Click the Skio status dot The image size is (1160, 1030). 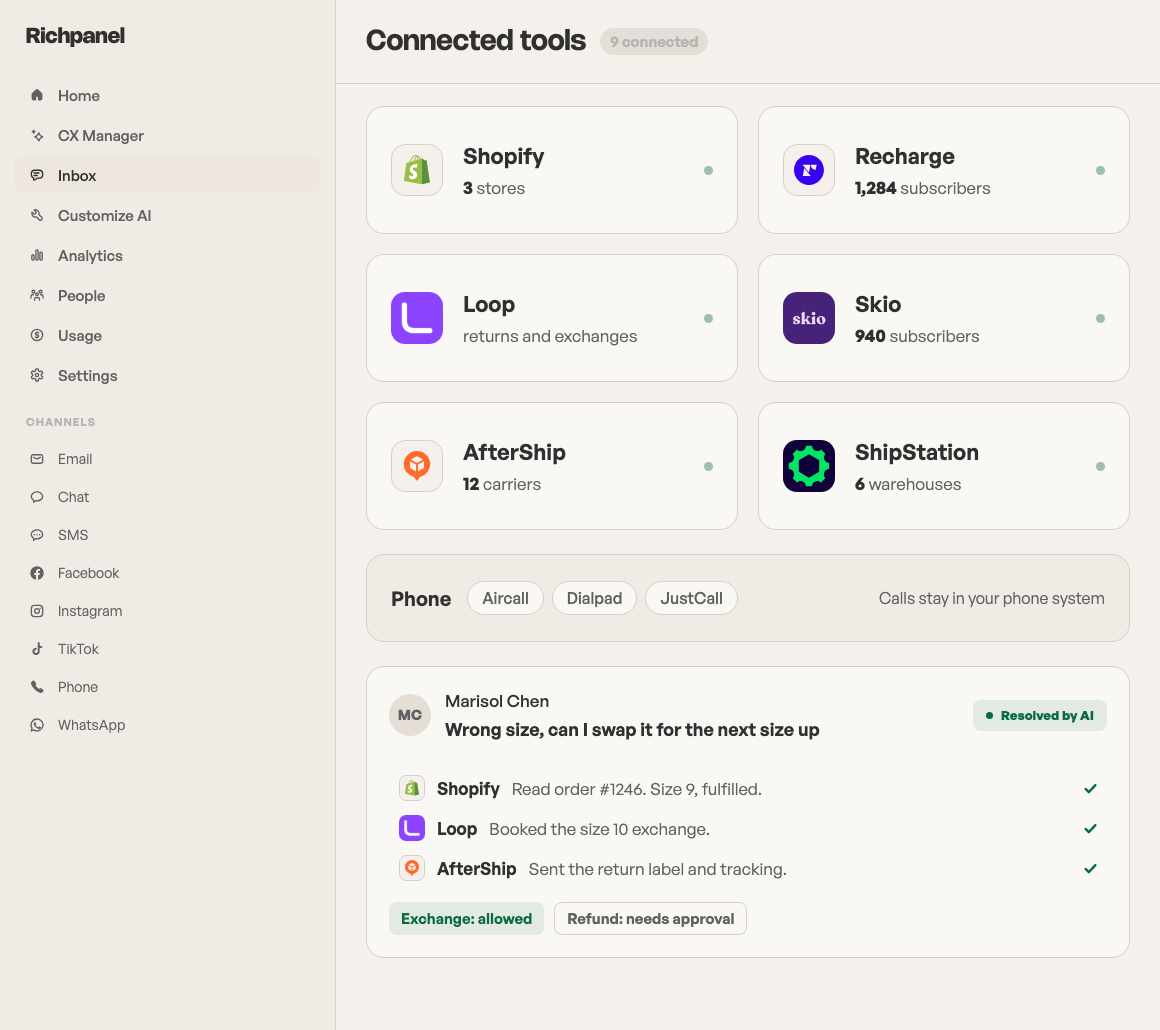(1100, 318)
